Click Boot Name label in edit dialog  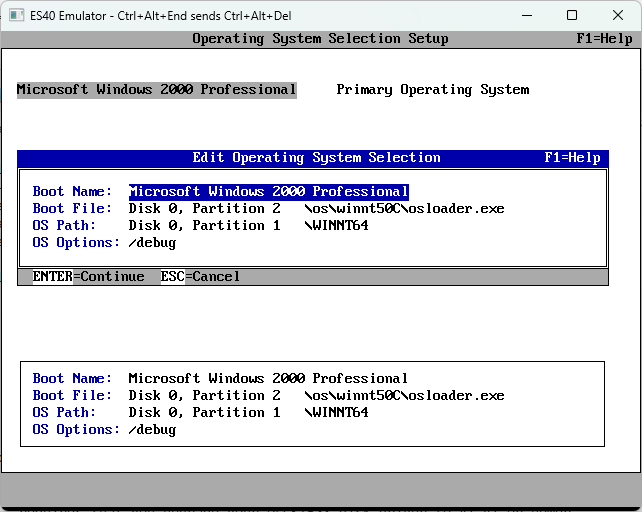pos(72,192)
